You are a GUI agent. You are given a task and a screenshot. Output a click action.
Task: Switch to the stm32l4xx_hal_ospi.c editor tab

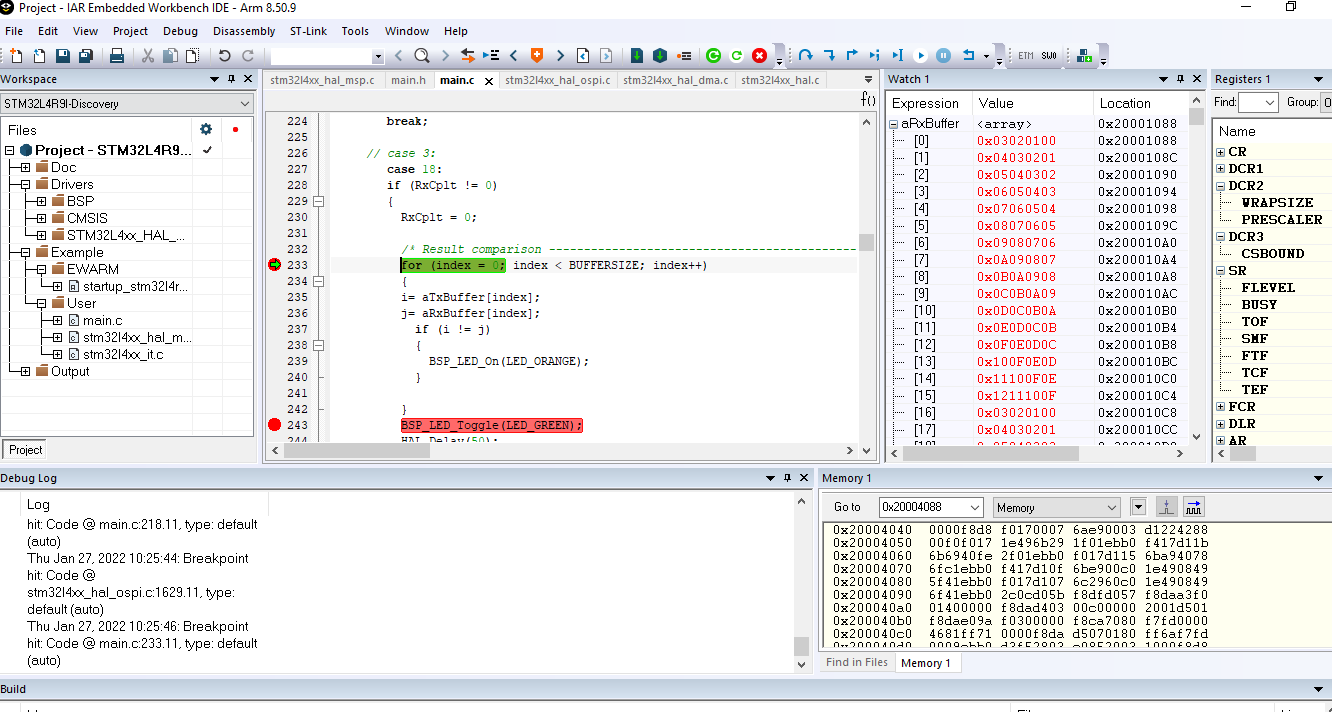point(558,80)
